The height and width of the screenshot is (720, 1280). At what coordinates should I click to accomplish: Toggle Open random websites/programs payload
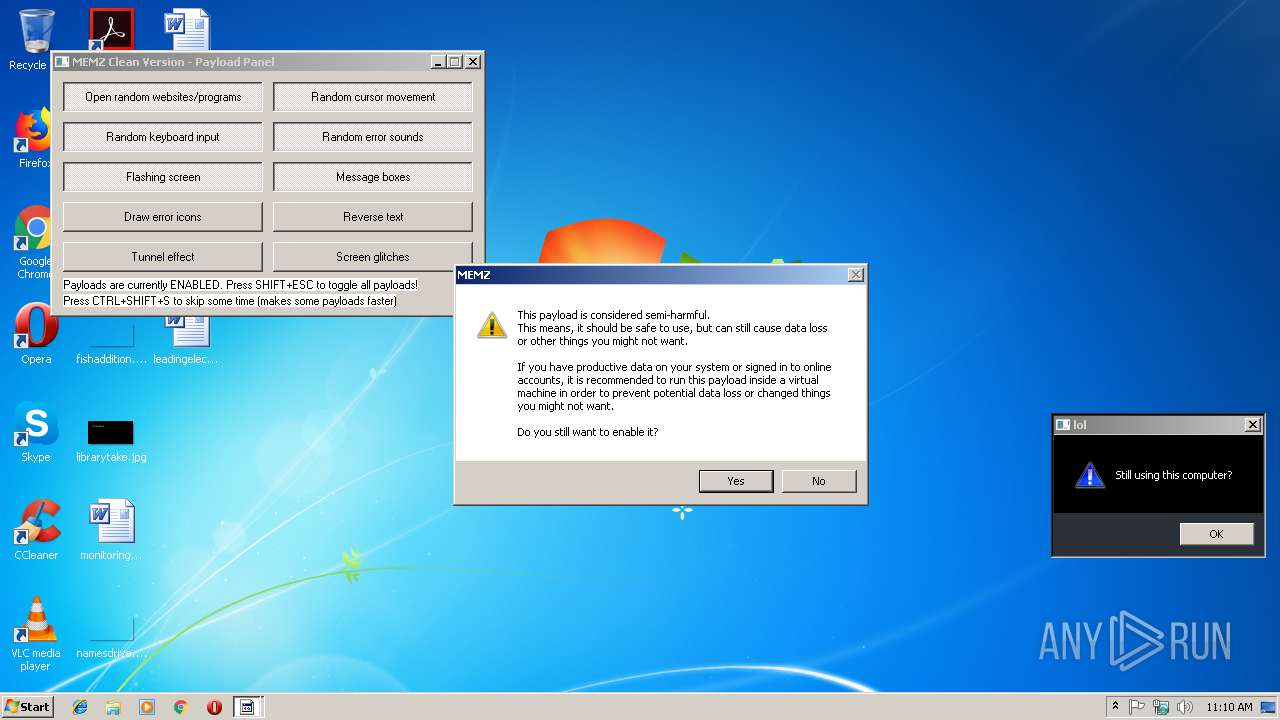(x=163, y=97)
